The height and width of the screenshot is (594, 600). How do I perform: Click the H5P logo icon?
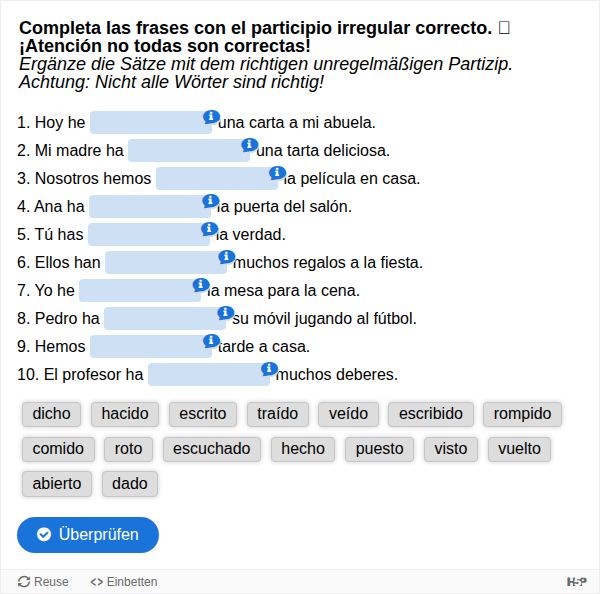click(x=577, y=582)
